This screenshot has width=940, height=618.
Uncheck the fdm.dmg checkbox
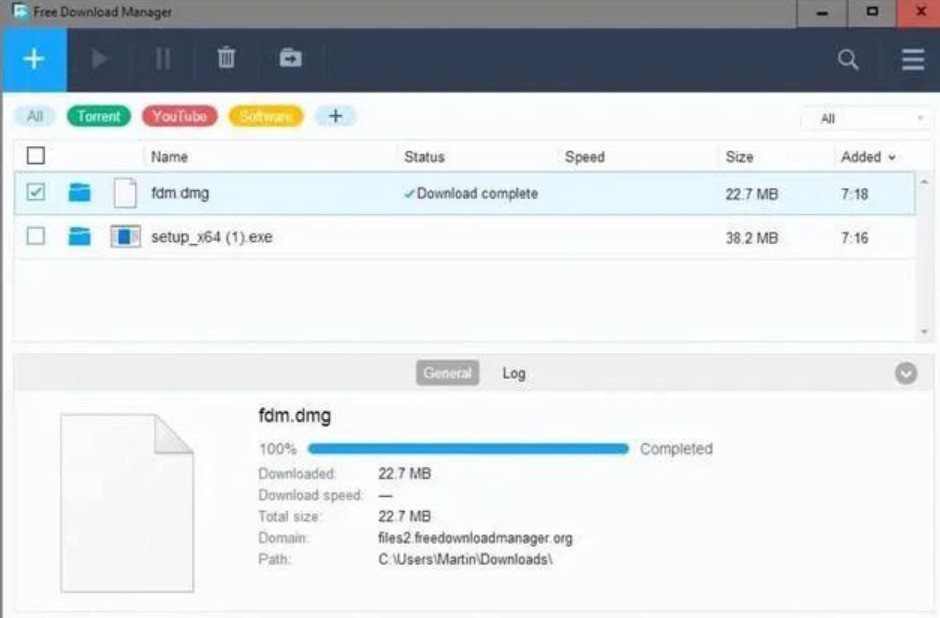coord(36,192)
